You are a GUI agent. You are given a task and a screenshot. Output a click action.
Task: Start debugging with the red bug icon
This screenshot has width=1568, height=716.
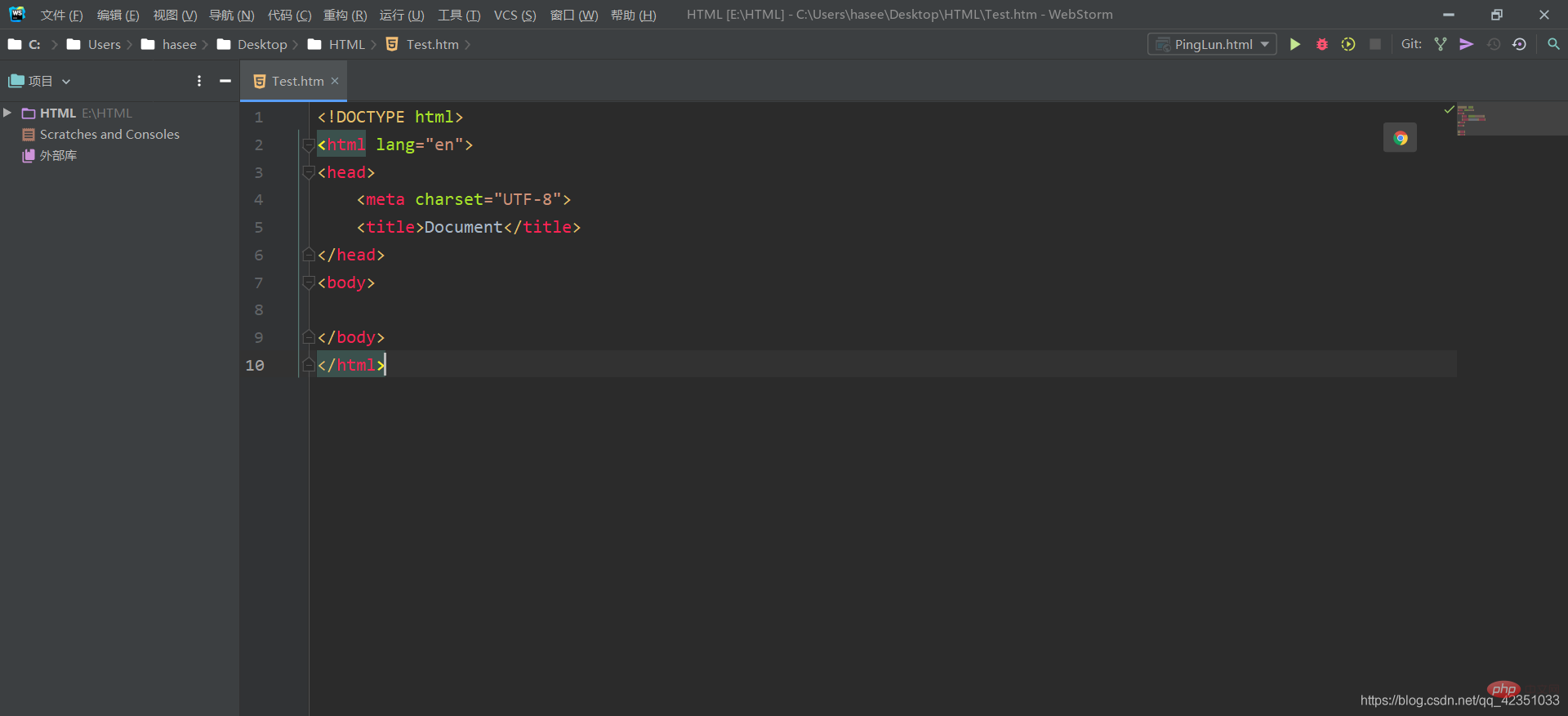point(1321,44)
